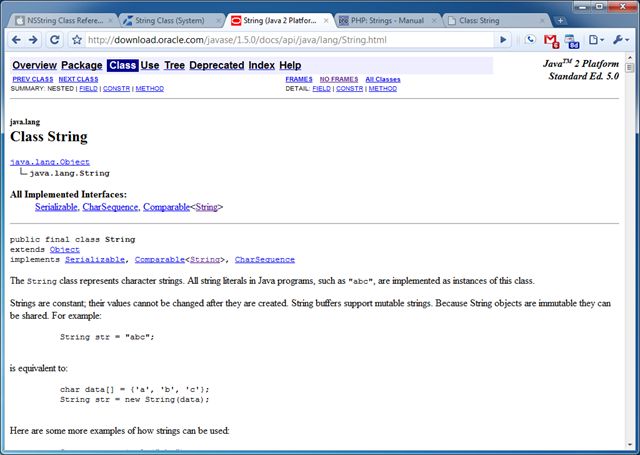Switch to the NSString Class Reference tab
This screenshot has height=455, width=640.
coord(64,20)
